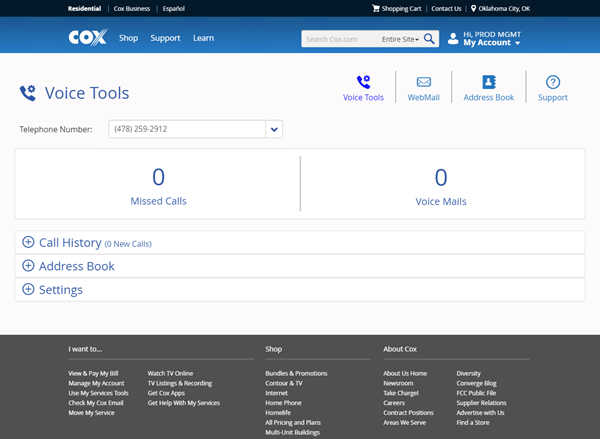Click the Cox logo

(x=88, y=38)
